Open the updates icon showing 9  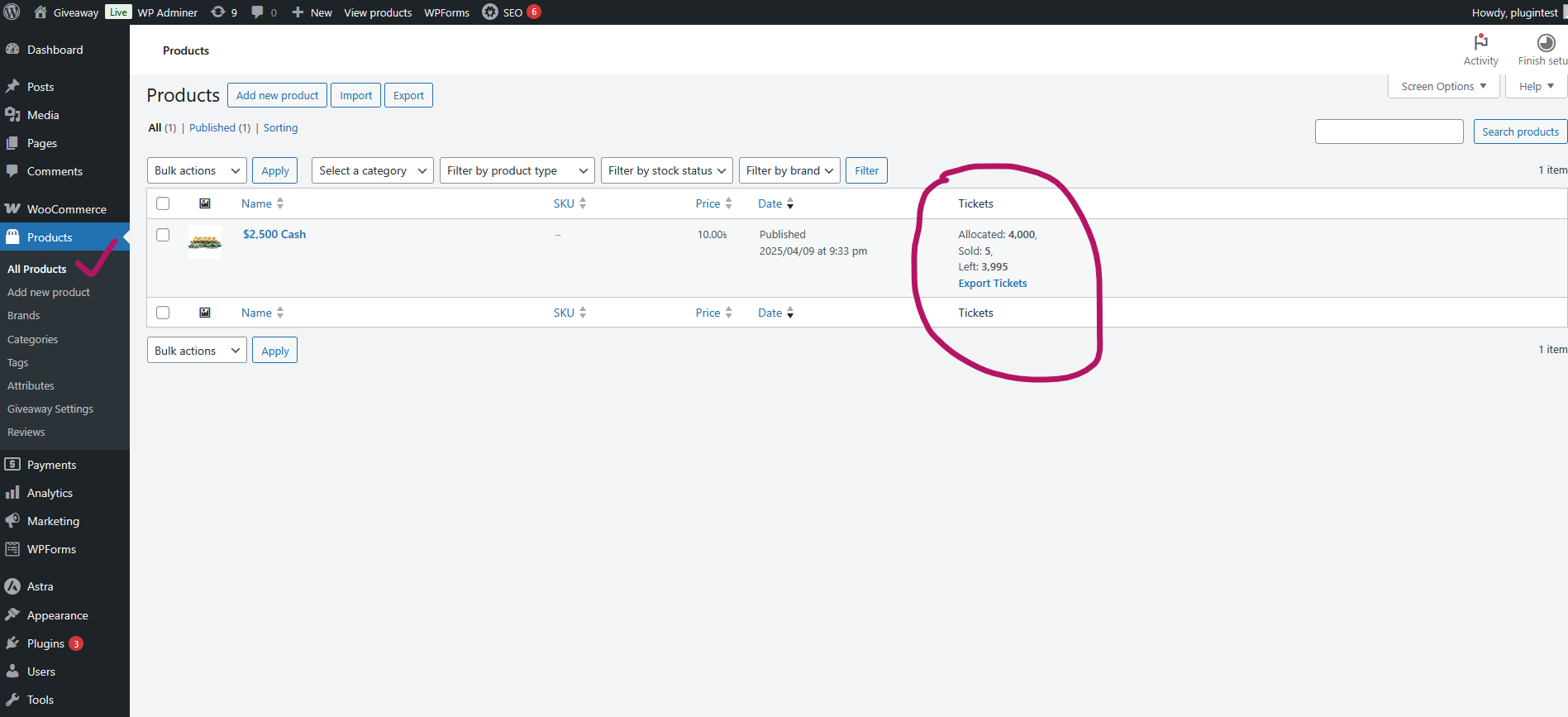[x=218, y=12]
